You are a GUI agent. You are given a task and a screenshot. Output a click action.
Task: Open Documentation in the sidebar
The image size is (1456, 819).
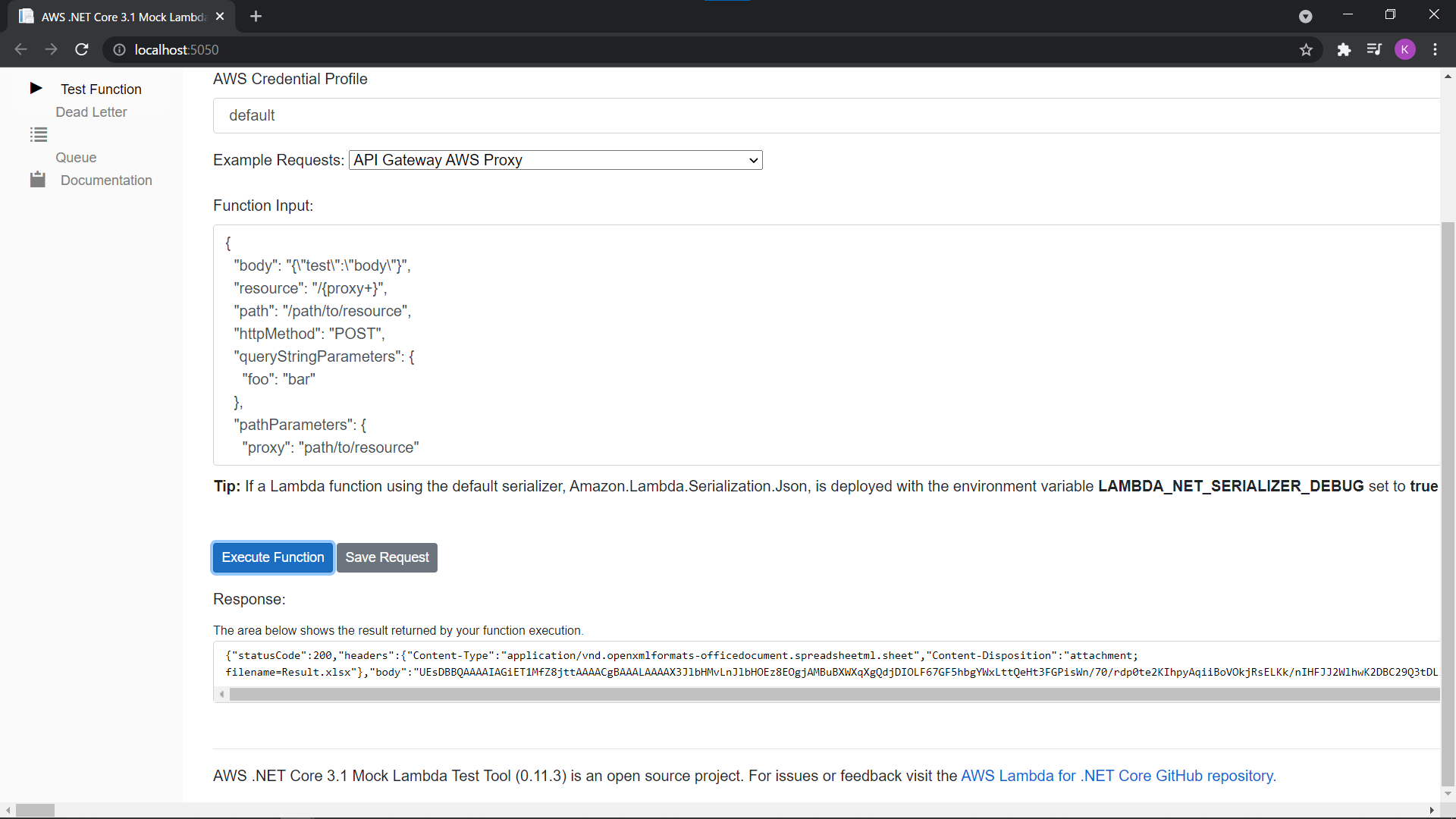[x=106, y=180]
